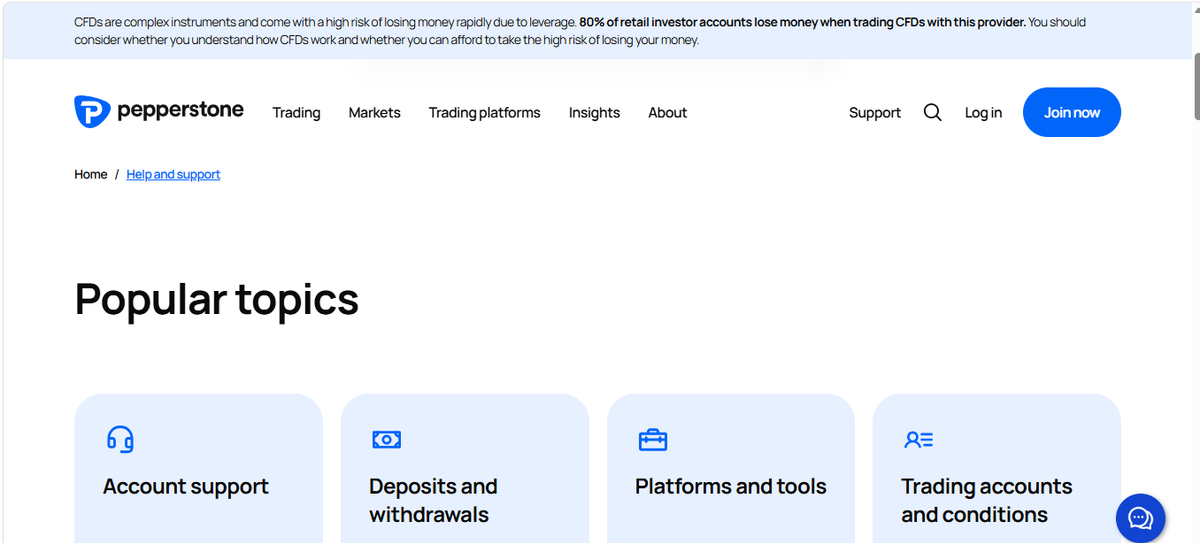Viewport: 1200px width, 543px height.
Task: Go to Home breadcrumb
Action: (90, 174)
